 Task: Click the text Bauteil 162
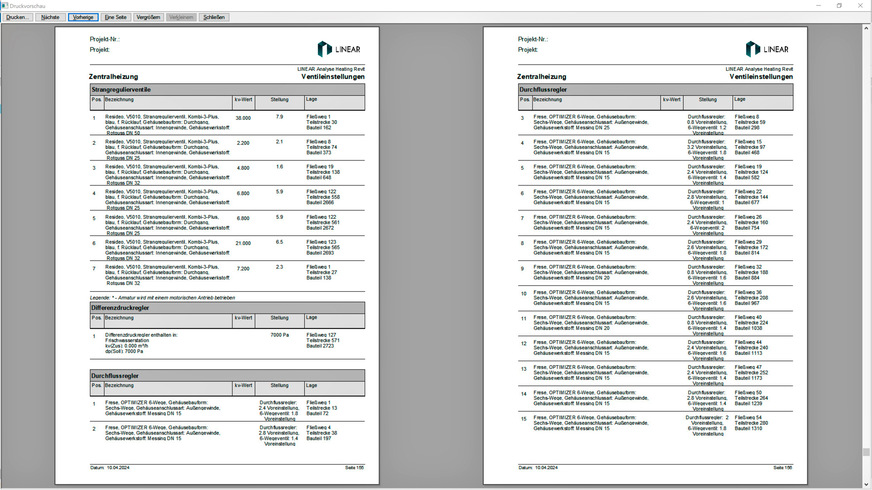(x=319, y=128)
